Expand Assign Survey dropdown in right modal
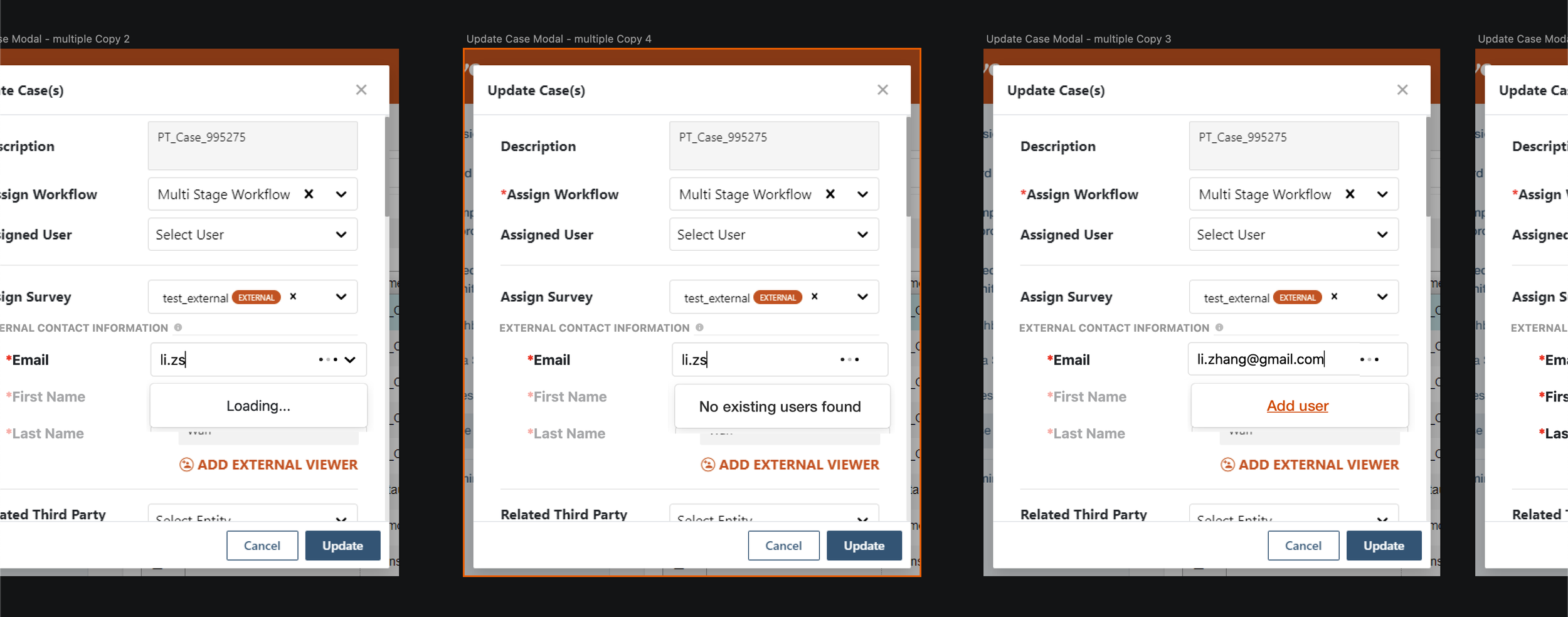The width and height of the screenshot is (1568, 617). pyautogui.click(x=1383, y=297)
